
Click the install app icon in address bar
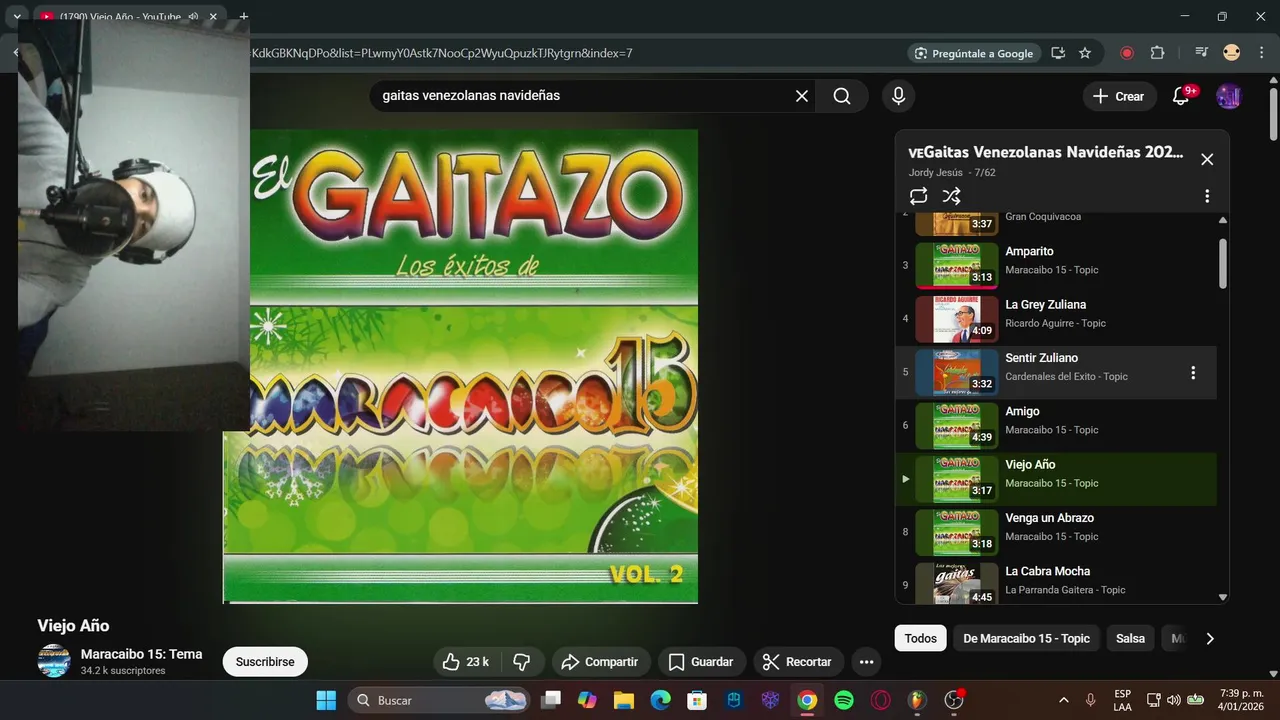pyautogui.click(x=1058, y=53)
